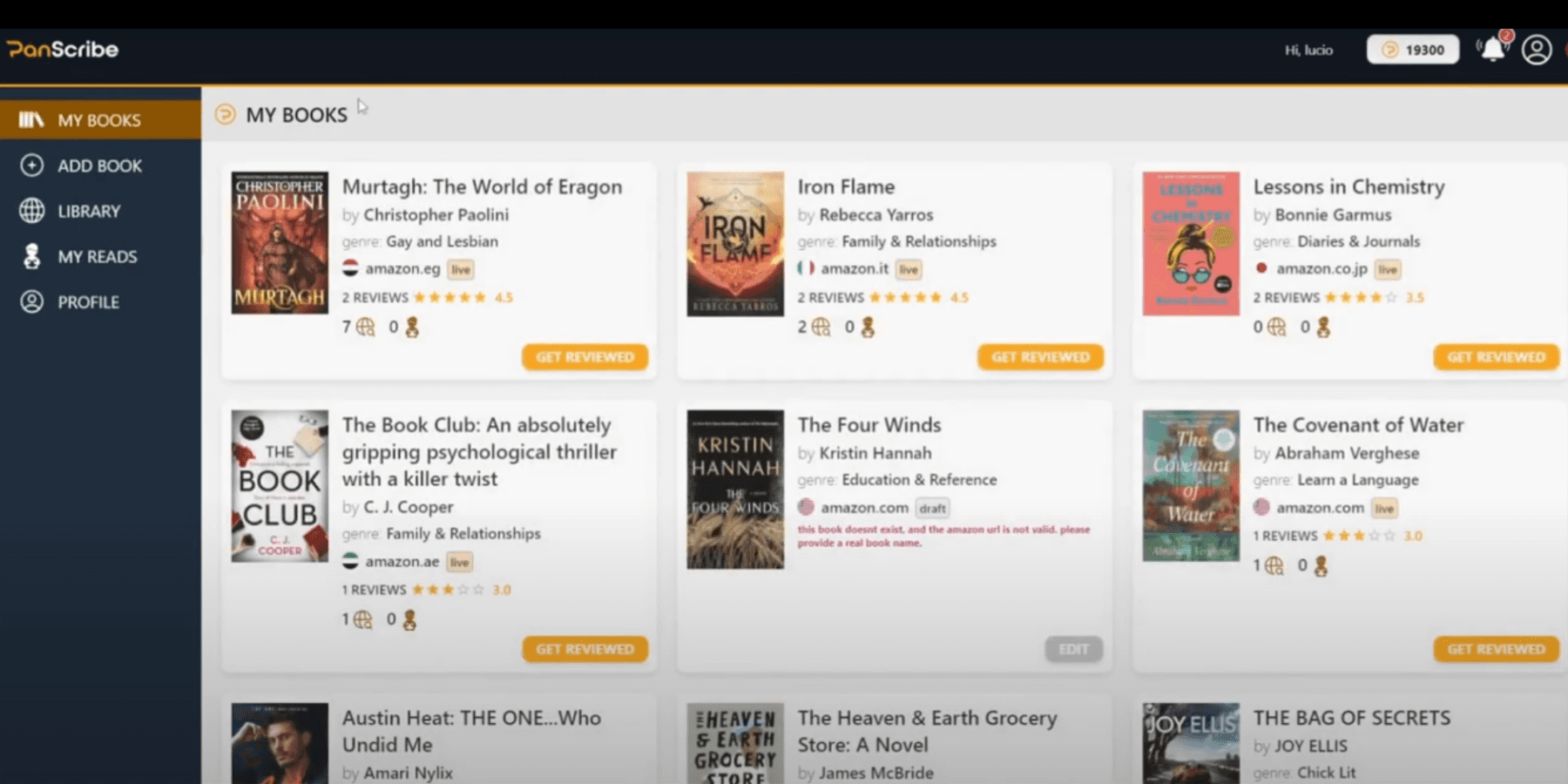Open the Austin Heat book cover
Screen dimensions: 1568x784
tap(280, 743)
